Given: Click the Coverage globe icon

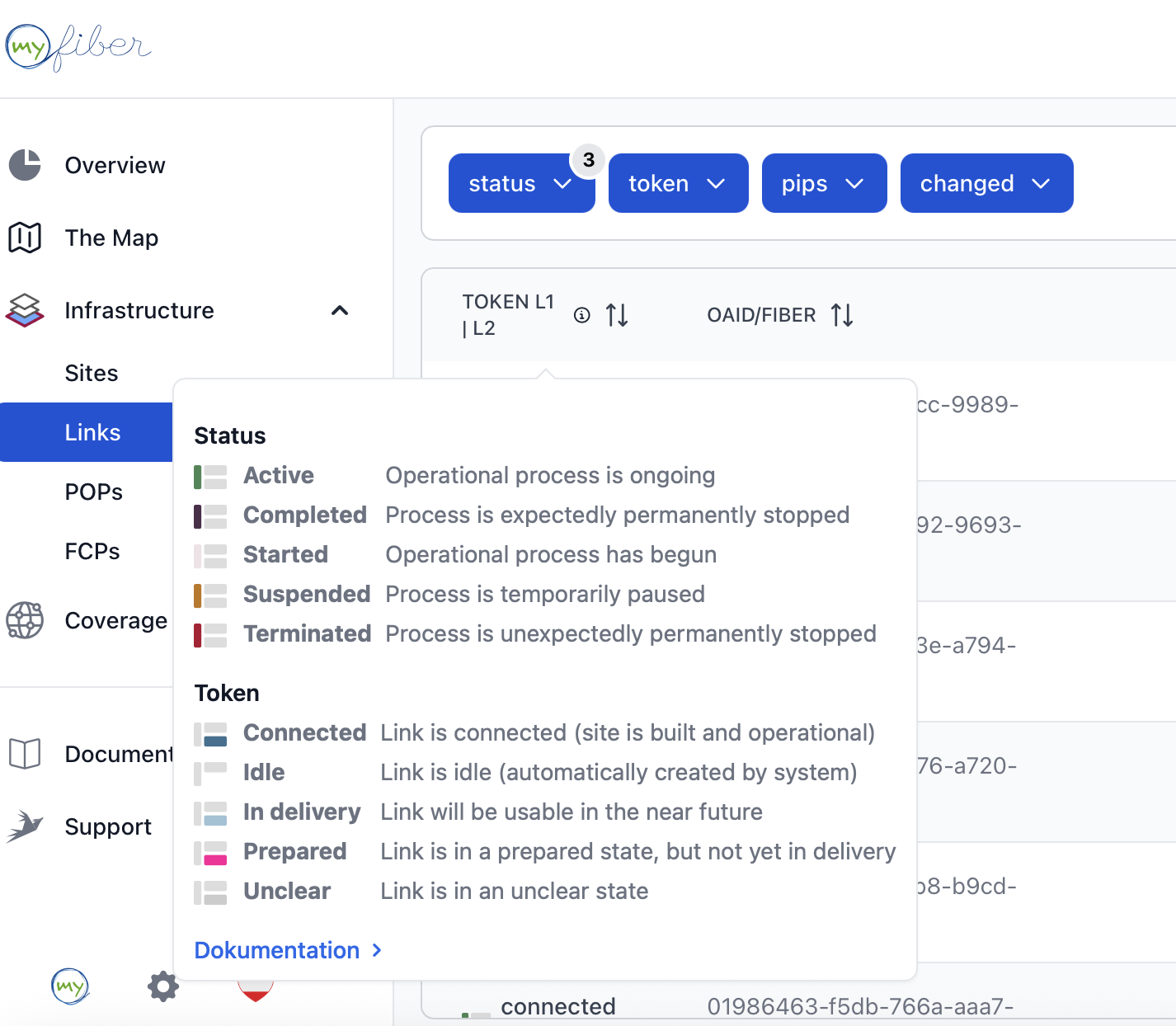Looking at the screenshot, I should (x=25, y=620).
